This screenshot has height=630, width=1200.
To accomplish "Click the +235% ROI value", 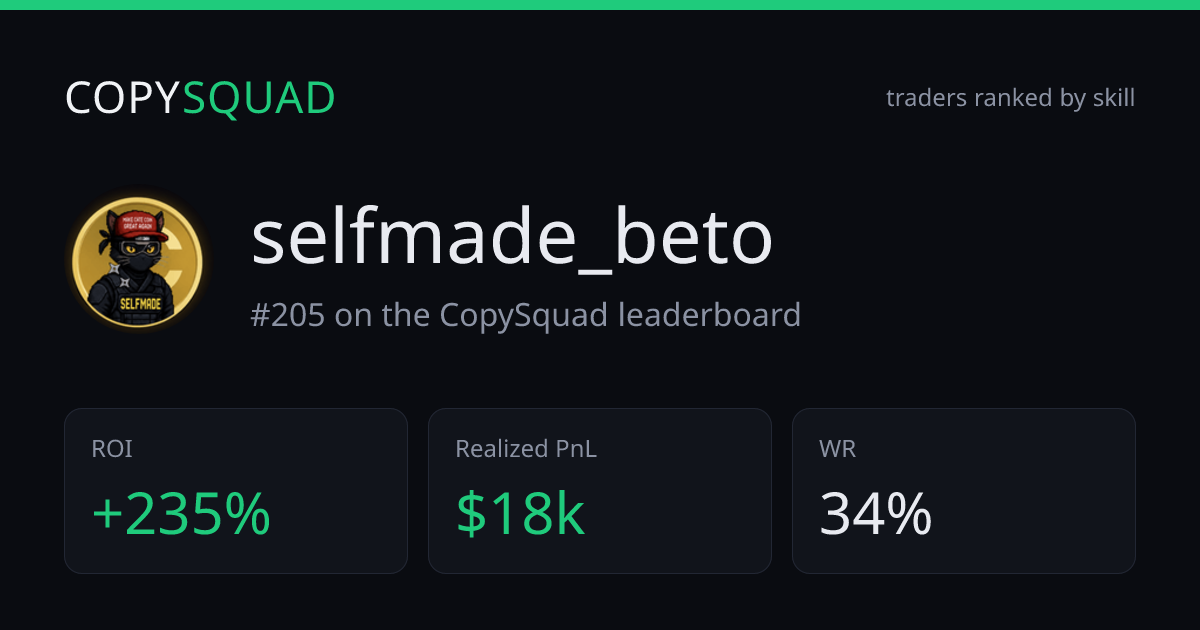I will click(181, 515).
